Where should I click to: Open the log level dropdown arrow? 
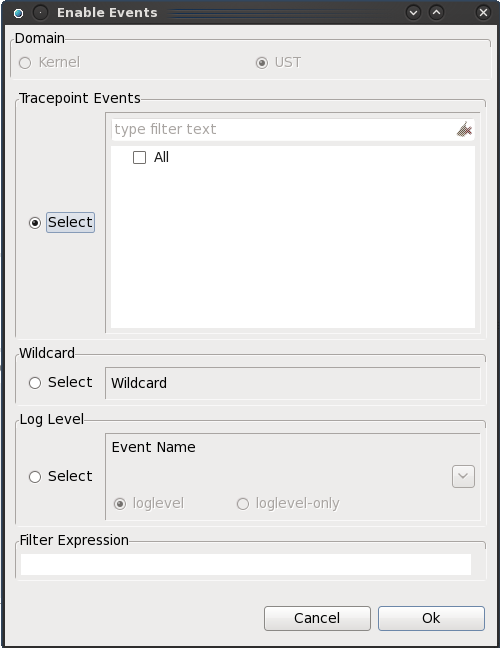pos(463,476)
